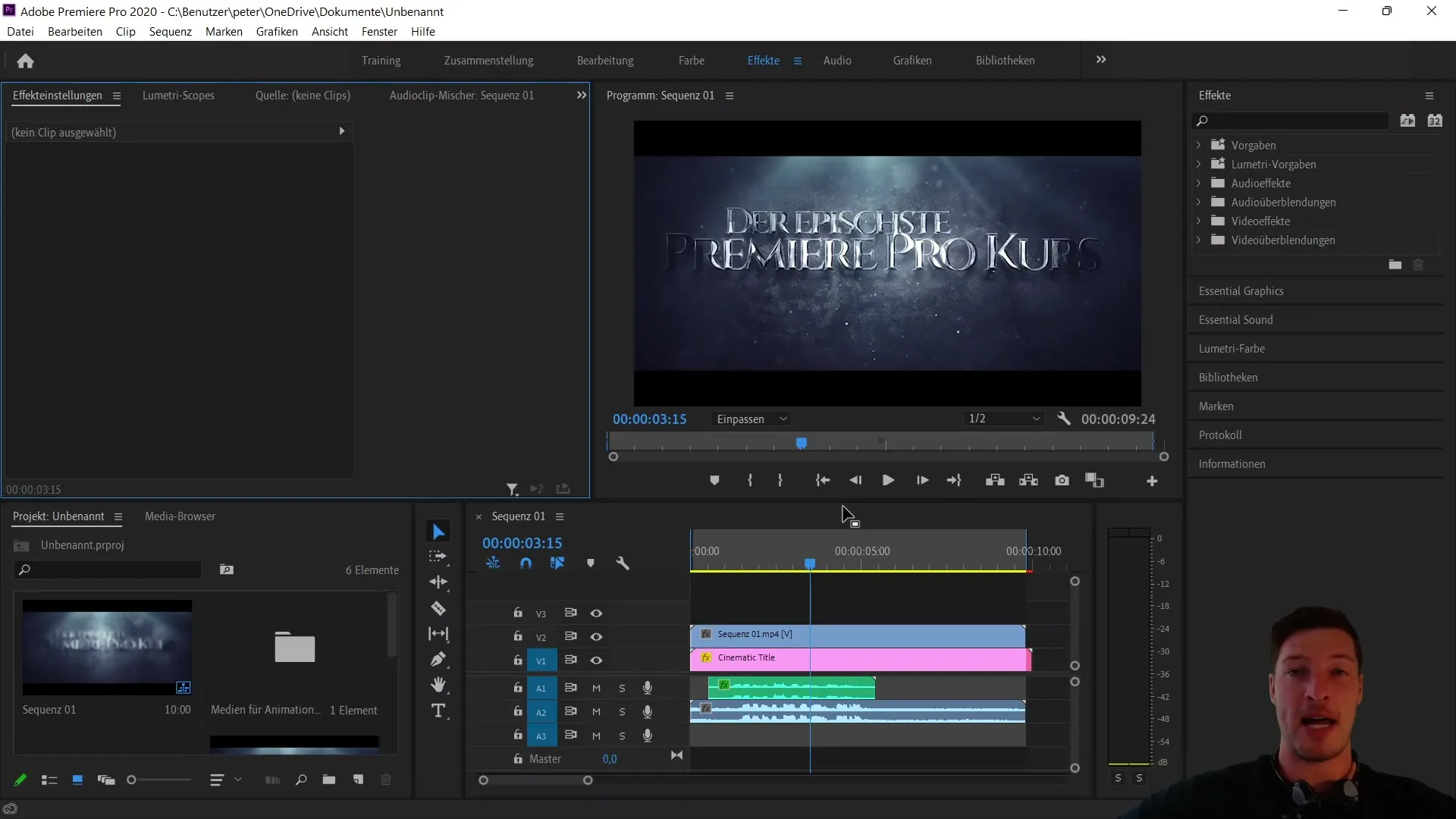The height and width of the screenshot is (819, 1456).
Task: Click Step Back button in transport
Action: click(856, 481)
